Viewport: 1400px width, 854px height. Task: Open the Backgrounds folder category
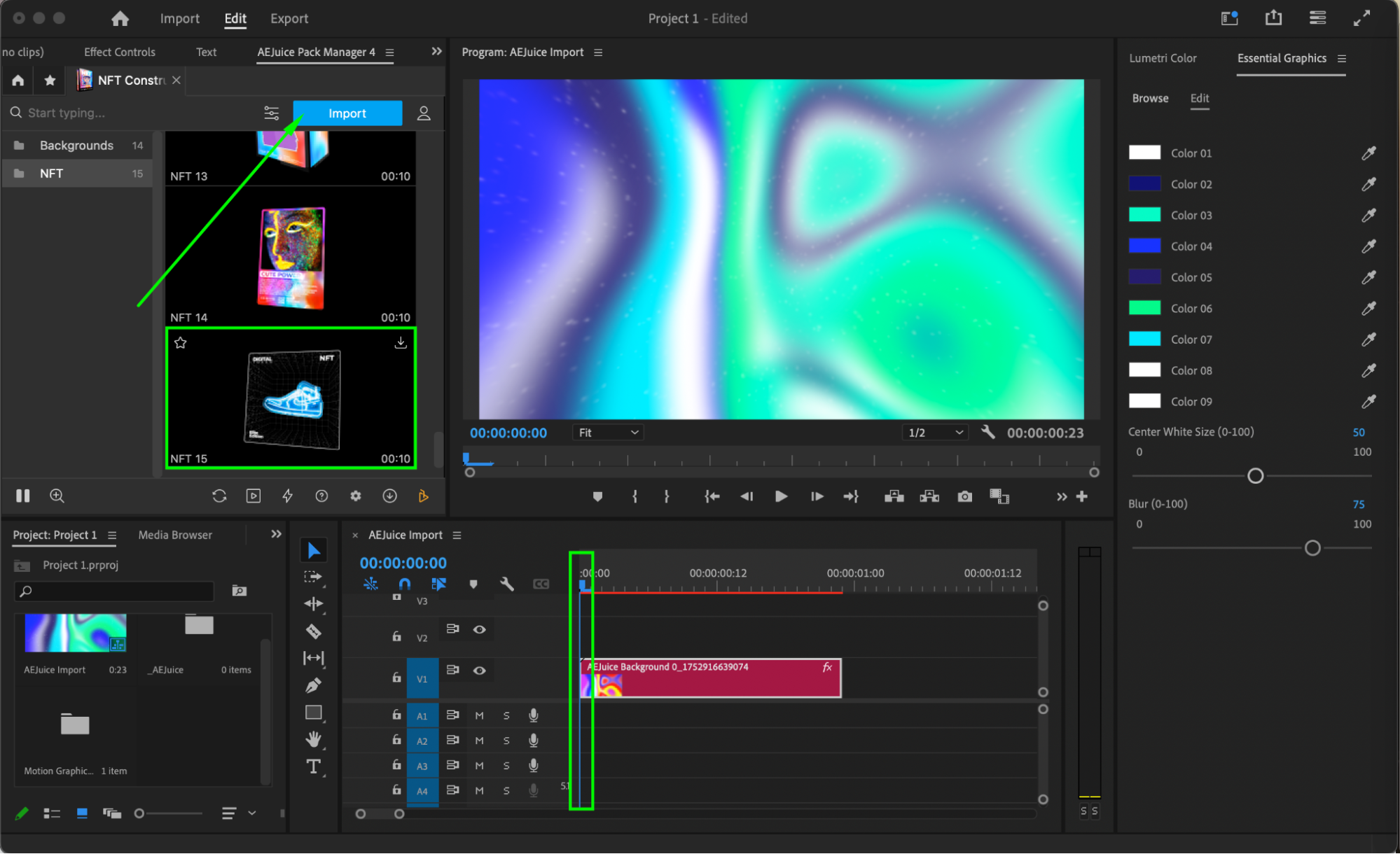pyautogui.click(x=76, y=146)
